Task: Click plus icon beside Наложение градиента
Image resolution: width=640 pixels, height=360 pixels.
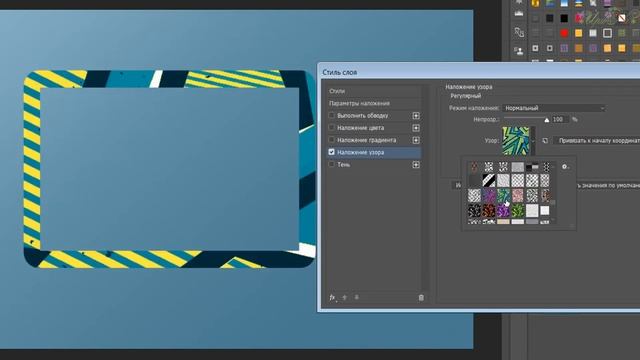Action: coord(416,140)
